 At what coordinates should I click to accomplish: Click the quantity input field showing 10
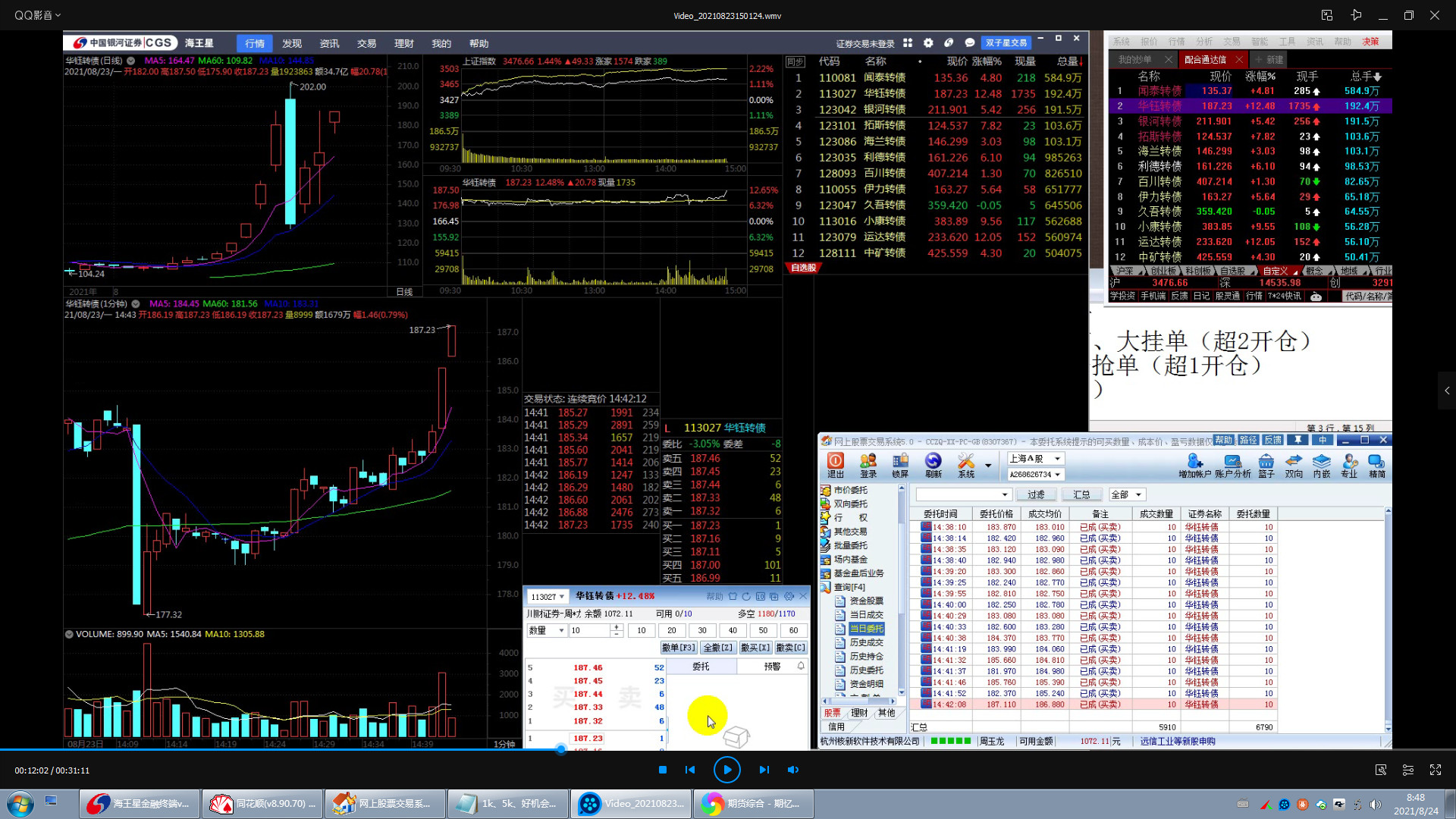point(588,631)
